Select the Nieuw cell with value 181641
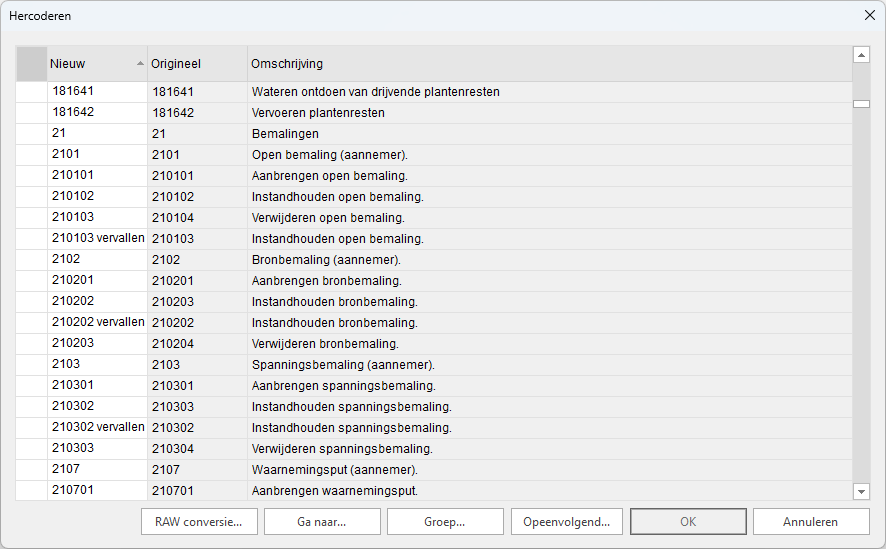 (x=96, y=92)
